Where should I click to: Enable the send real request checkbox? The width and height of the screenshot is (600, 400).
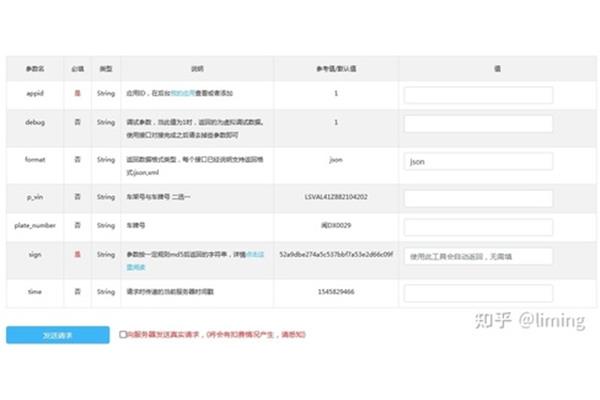123,335
